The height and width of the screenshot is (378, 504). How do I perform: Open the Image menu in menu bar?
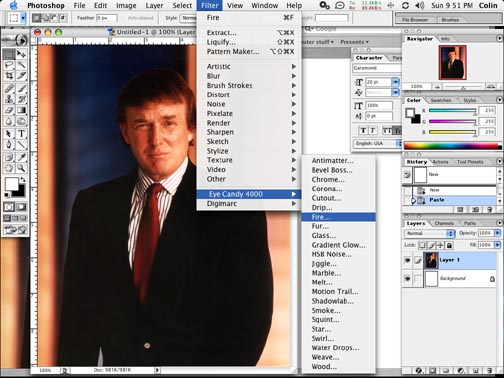pos(126,6)
